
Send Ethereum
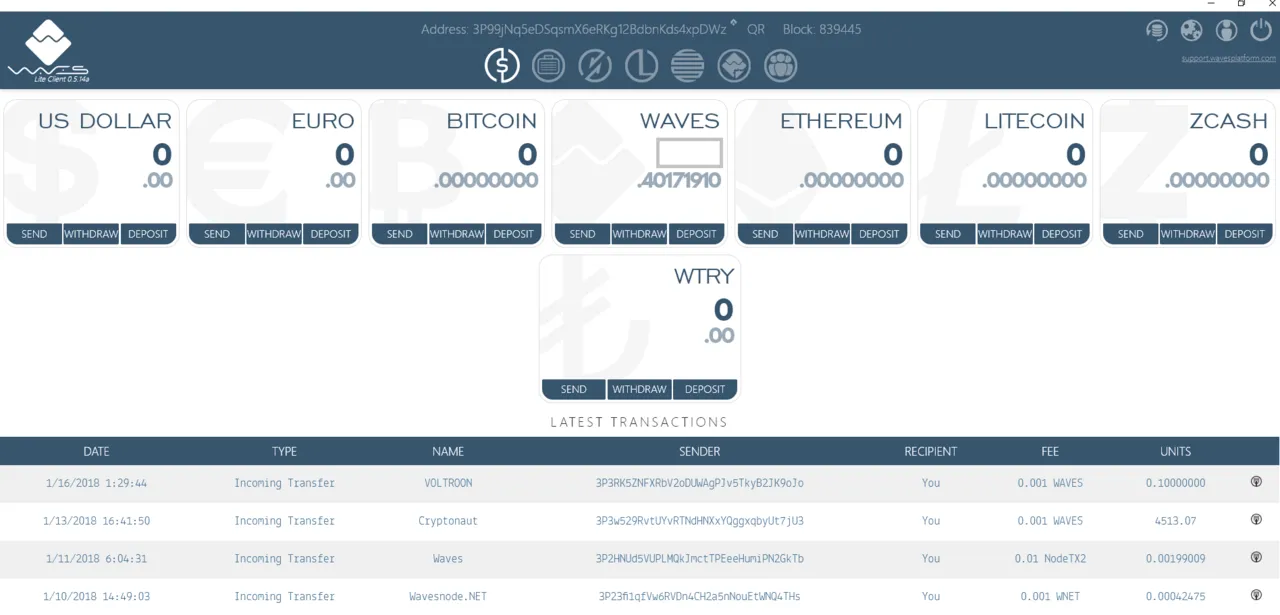tap(765, 234)
